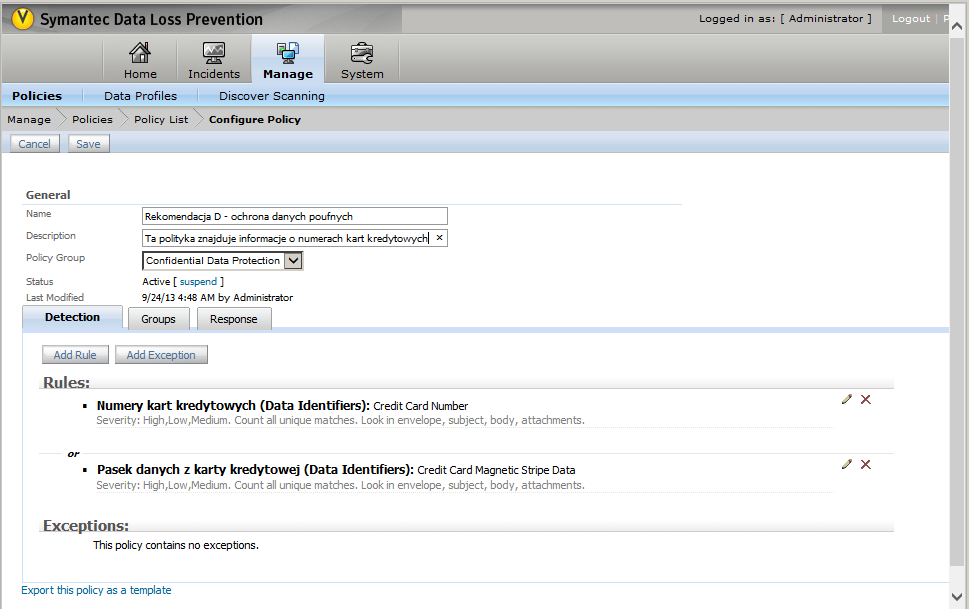969x609 pixels.
Task: Click the policy Name input field
Action: pos(295,216)
